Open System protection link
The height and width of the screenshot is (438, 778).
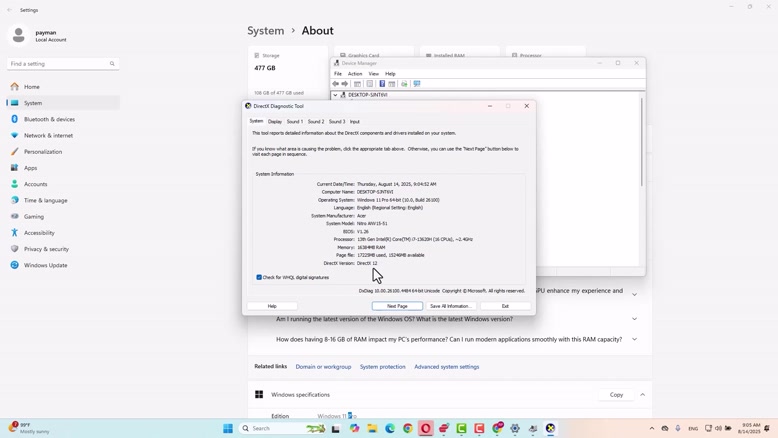point(383,367)
